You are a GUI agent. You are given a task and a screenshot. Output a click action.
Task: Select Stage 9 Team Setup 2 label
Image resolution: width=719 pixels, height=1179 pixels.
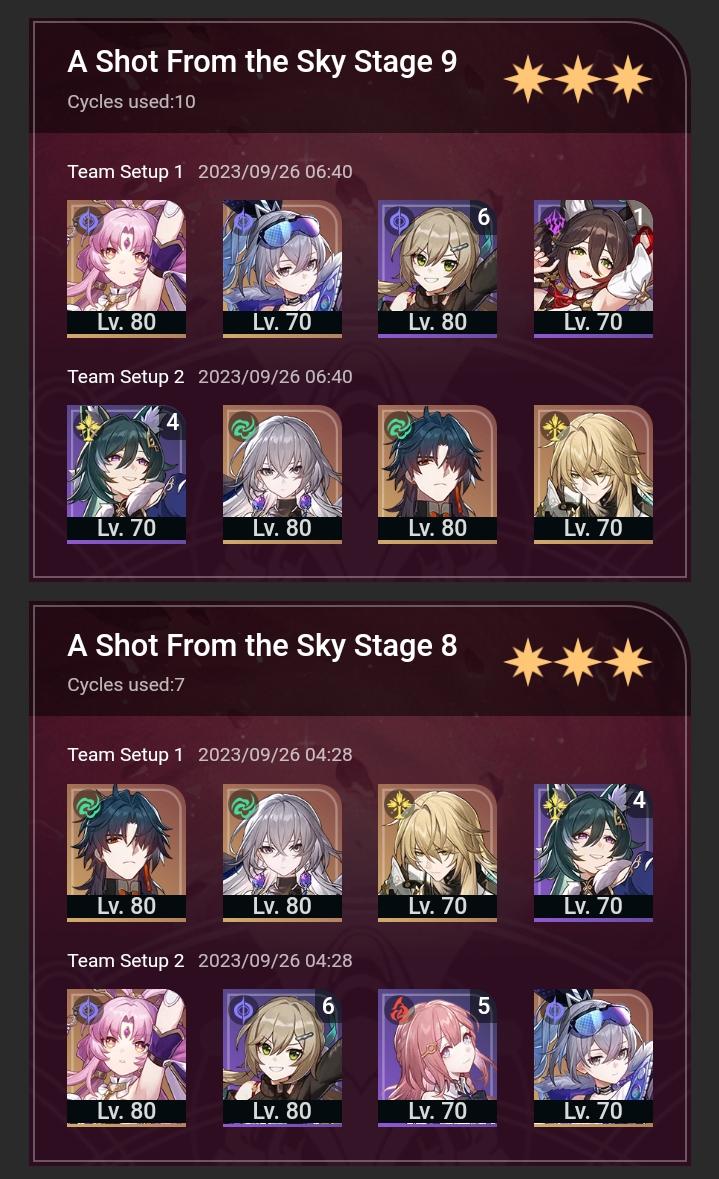click(x=126, y=377)
